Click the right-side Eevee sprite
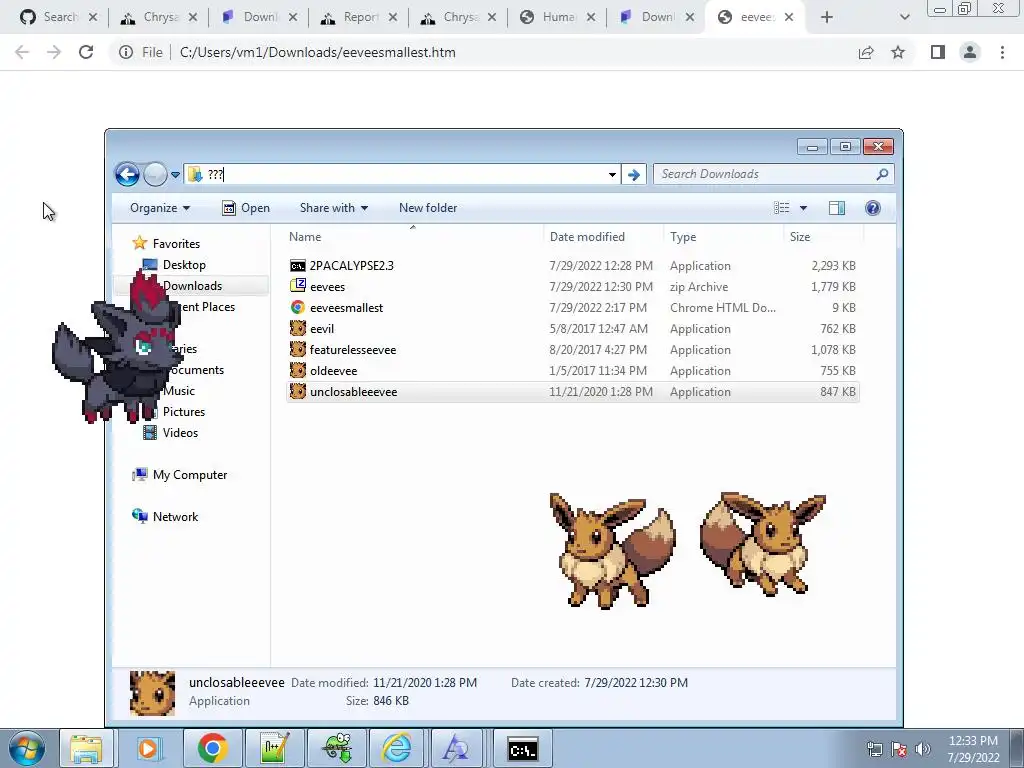This screenshot has width=1024, height=768. pyautogui.click(x=762, y=543)
